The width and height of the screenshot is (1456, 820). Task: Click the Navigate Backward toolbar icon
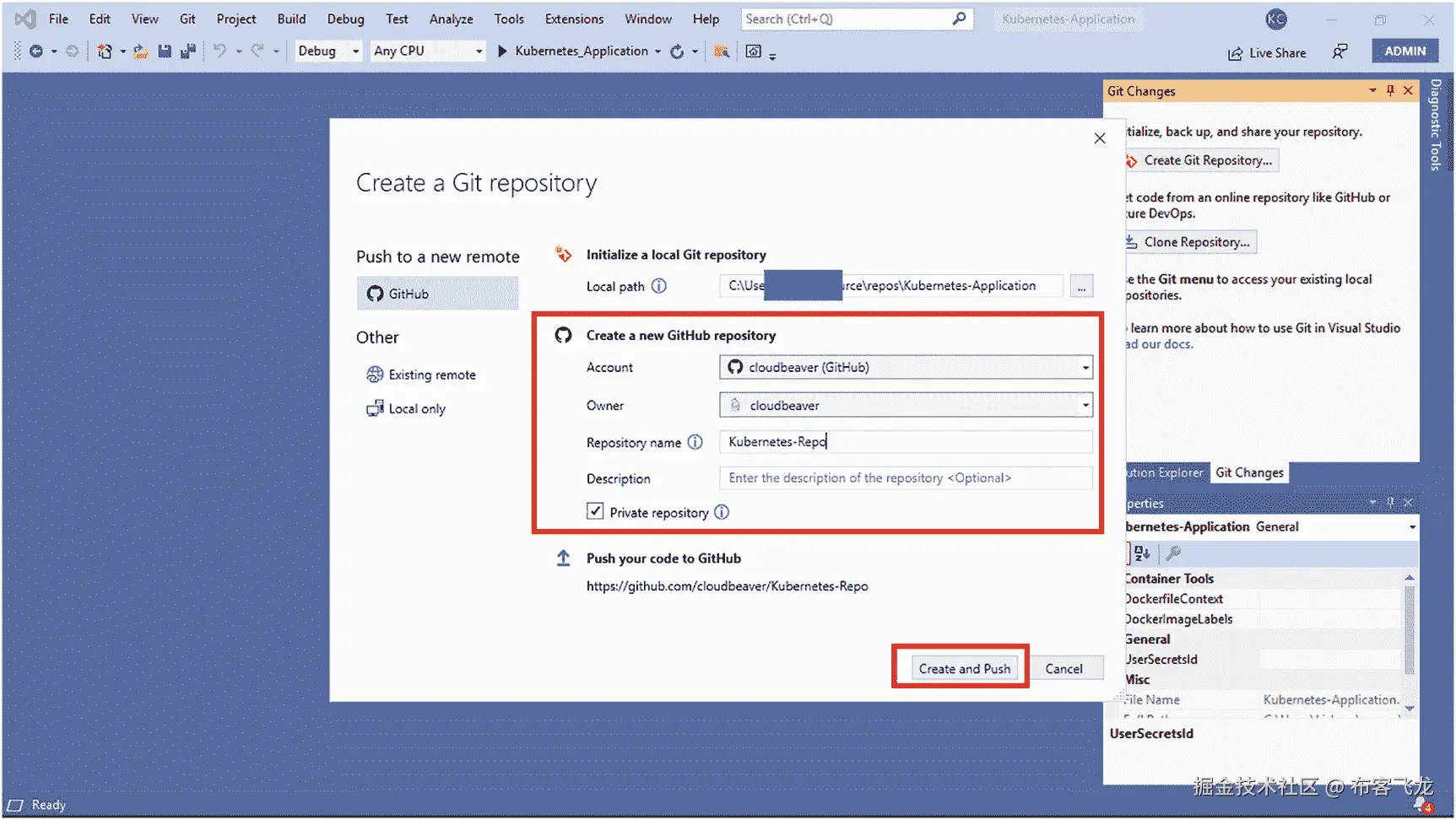pyautogui.click(x=36, y=51)
